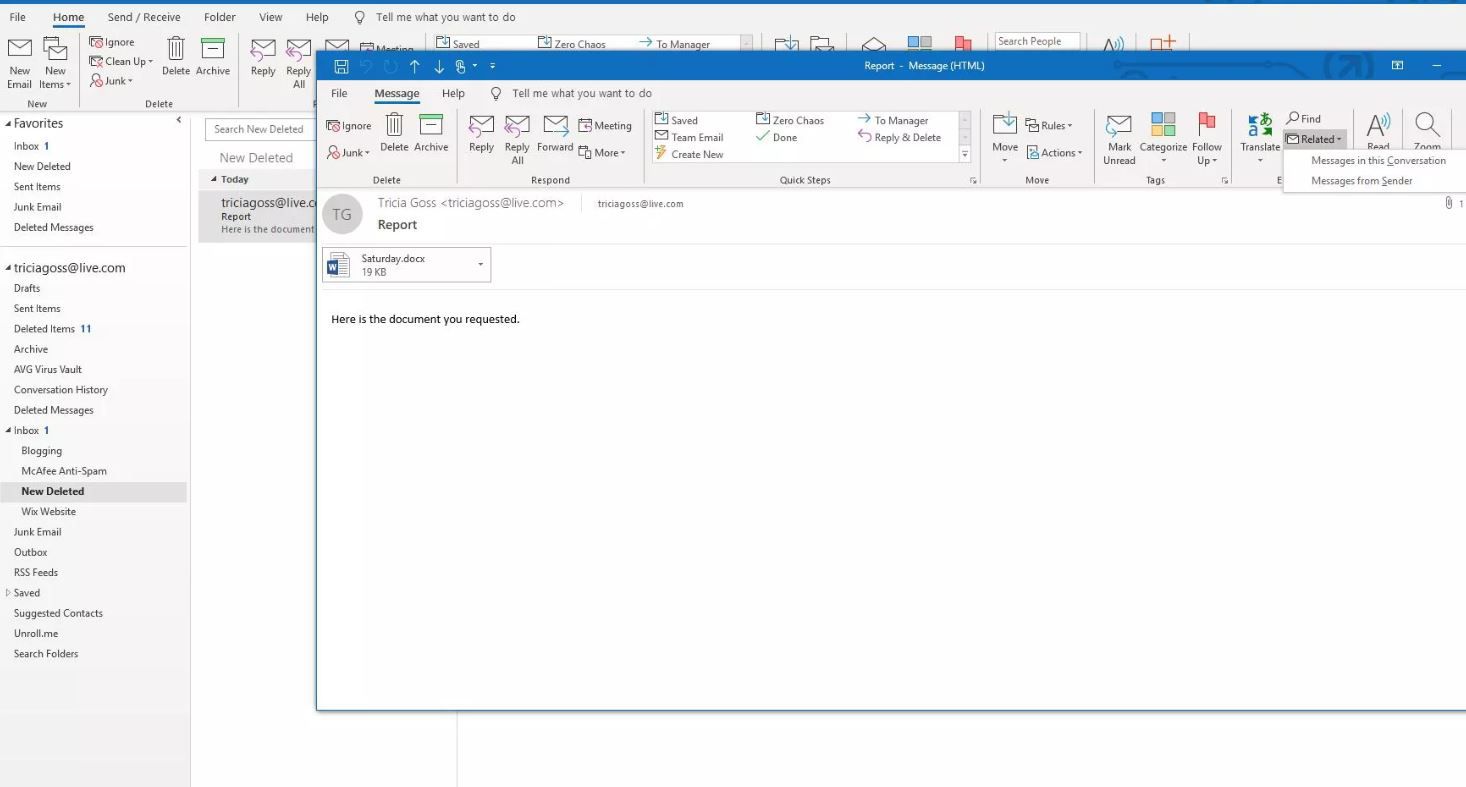Run the Team Email quick step

click(689, 137)
